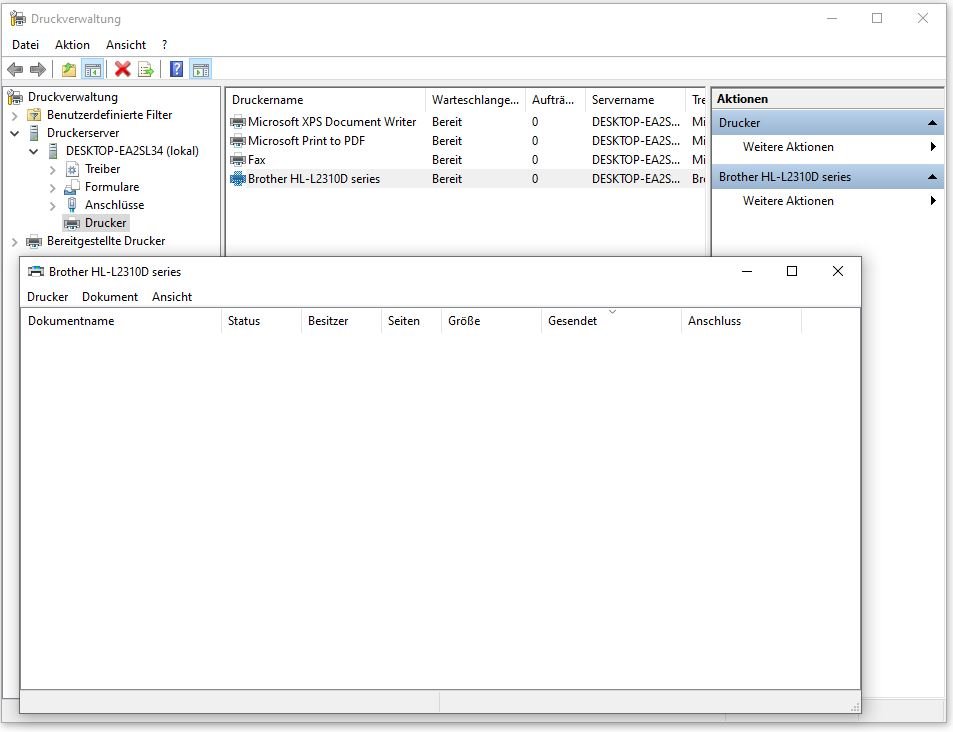Click the Brother HL-L2310D series printer icon in list
Screen dimensions: 953x732
click(x=238, y=179)
